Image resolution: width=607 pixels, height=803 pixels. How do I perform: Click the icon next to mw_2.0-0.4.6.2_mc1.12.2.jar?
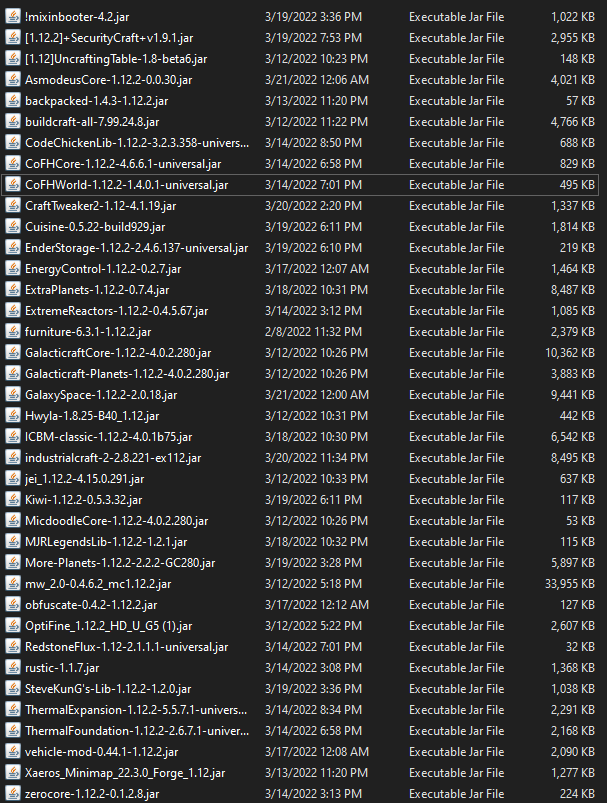click(x=13, y=583)
